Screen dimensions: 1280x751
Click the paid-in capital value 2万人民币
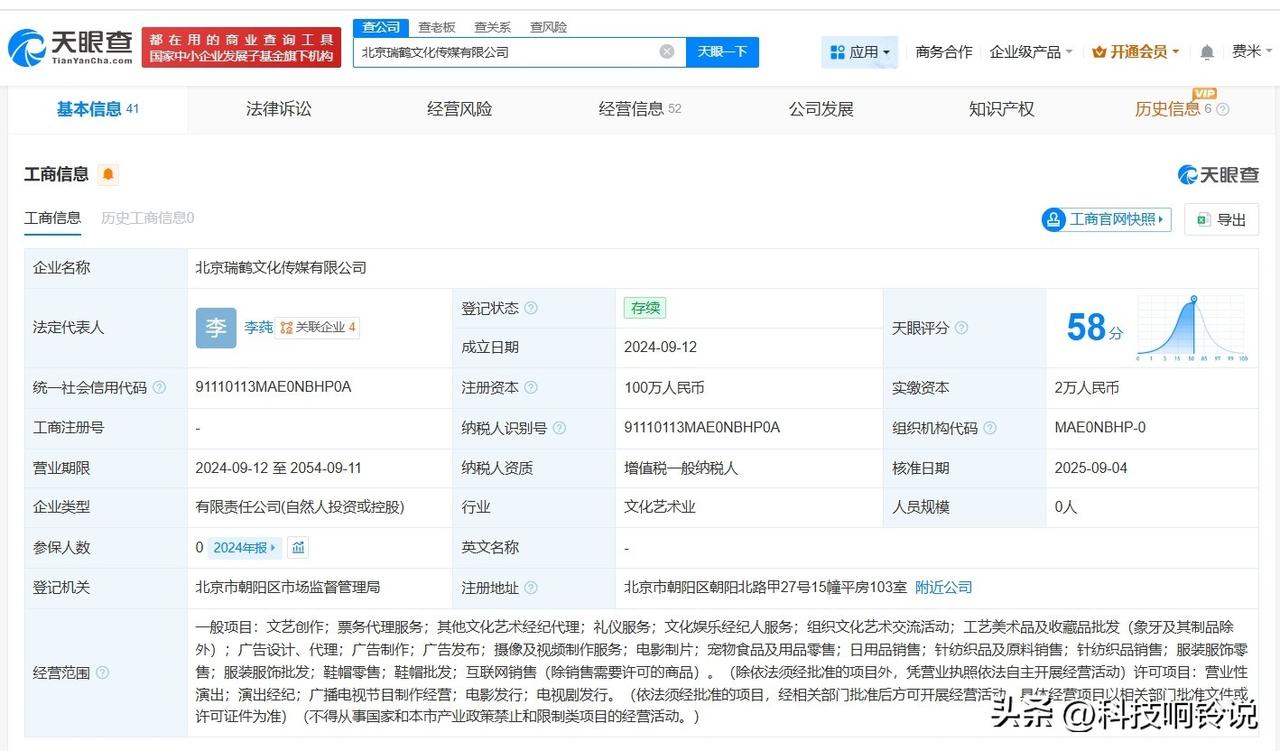[x=1087, y=387]
